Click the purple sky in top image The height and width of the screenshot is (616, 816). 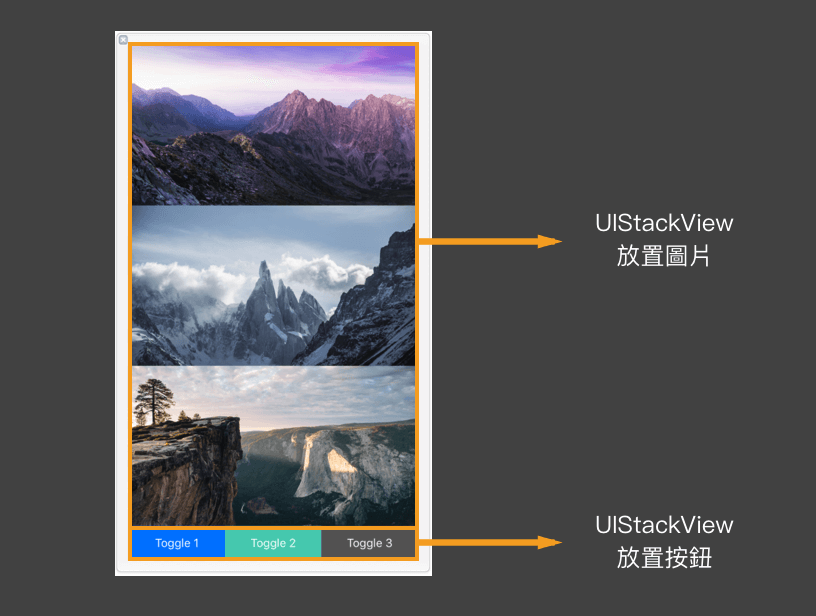pos(364,62)
